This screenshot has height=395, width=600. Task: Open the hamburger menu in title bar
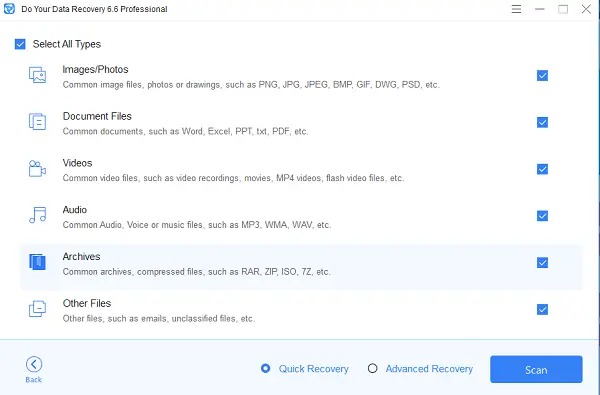click(x=516, y=9)
